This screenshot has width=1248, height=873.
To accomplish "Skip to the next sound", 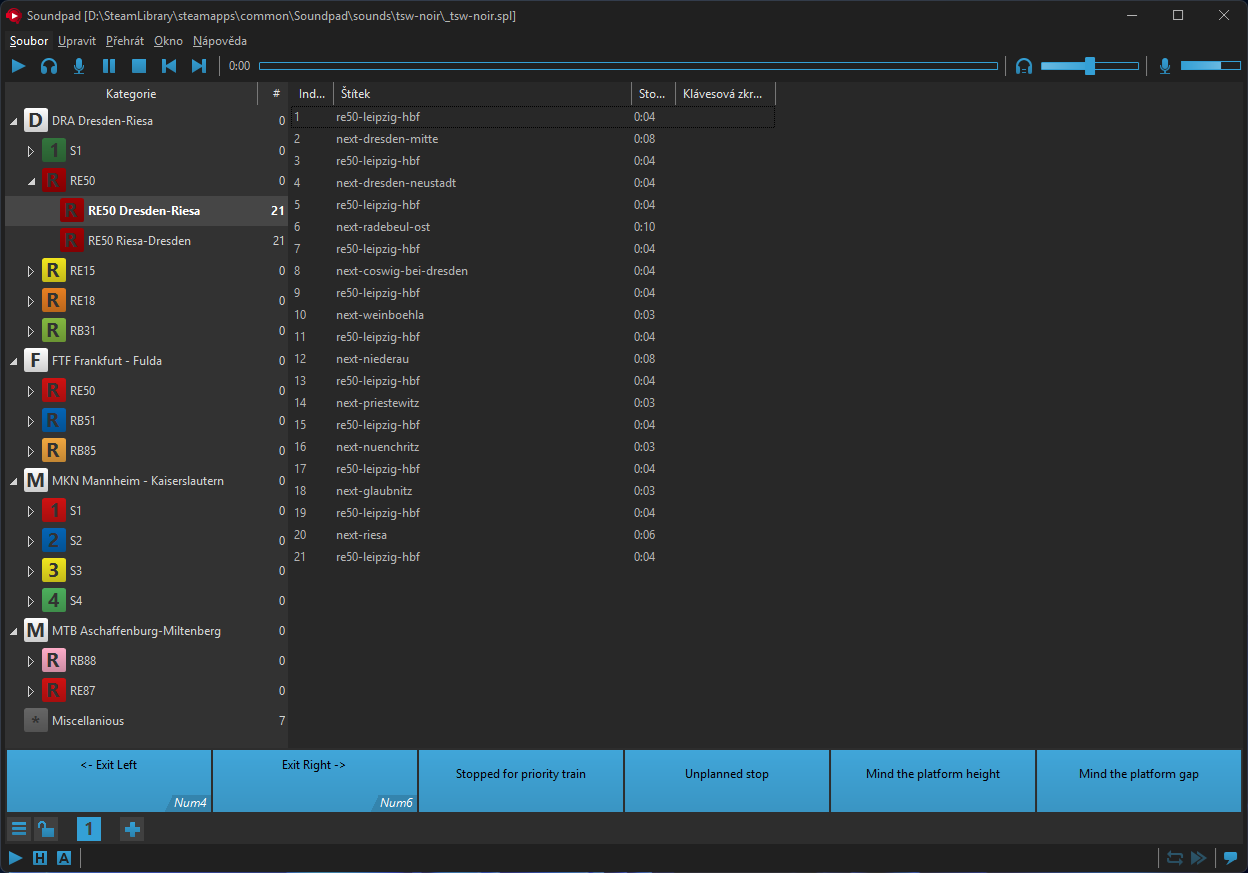I will pos(199,66).
